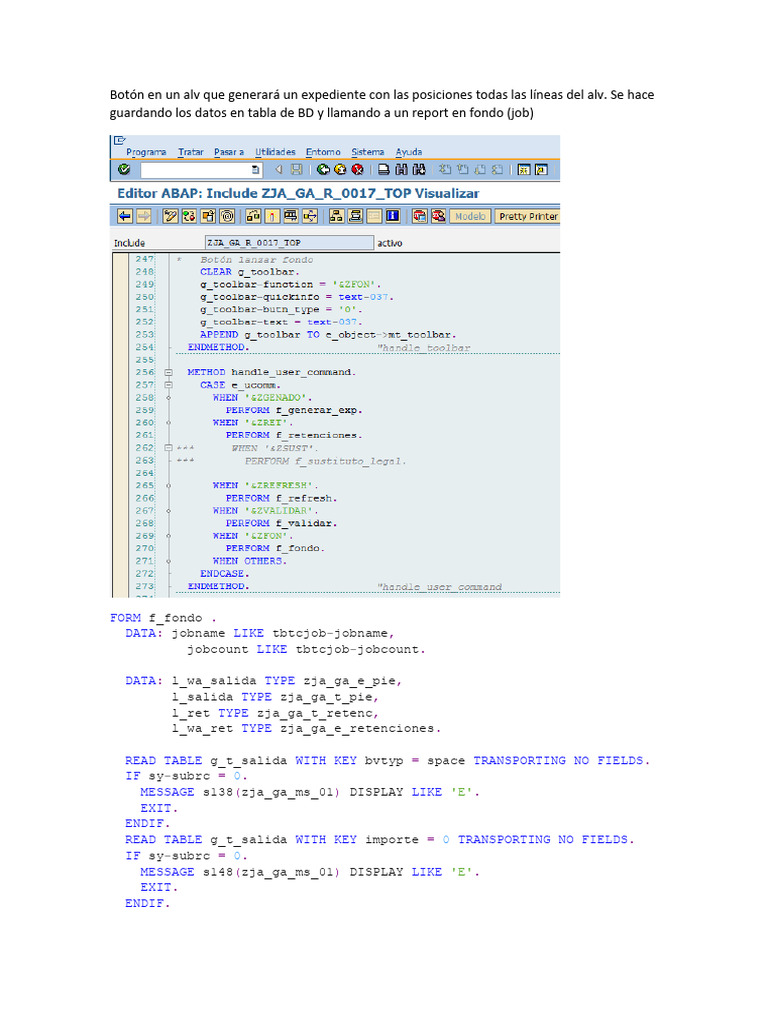
Task: Click the Next Page icon
Action: point(480,170)
